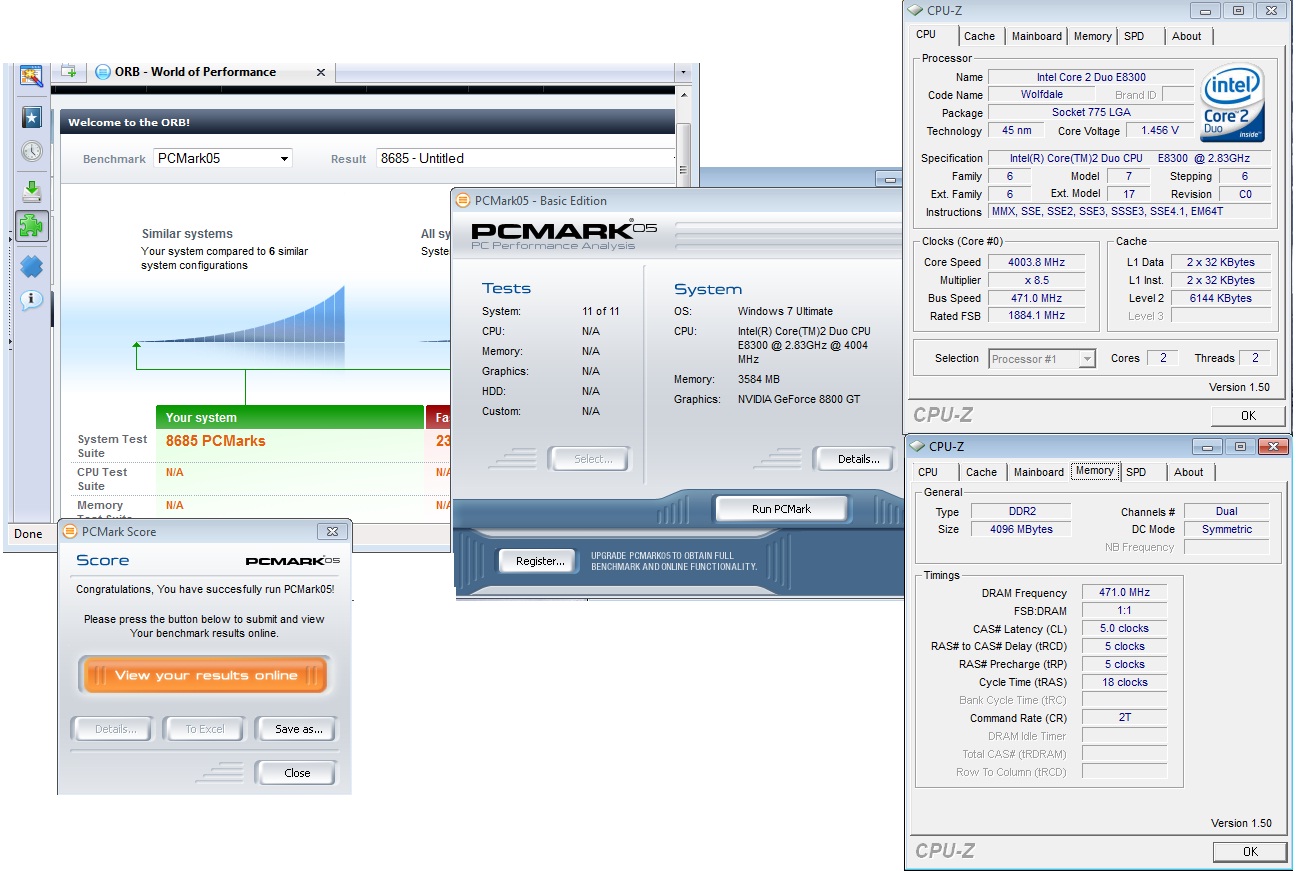Click the FSB:DRAM 1:1 value
This screenshot has width=1296, height=871.
click(x=1125, y=611)
